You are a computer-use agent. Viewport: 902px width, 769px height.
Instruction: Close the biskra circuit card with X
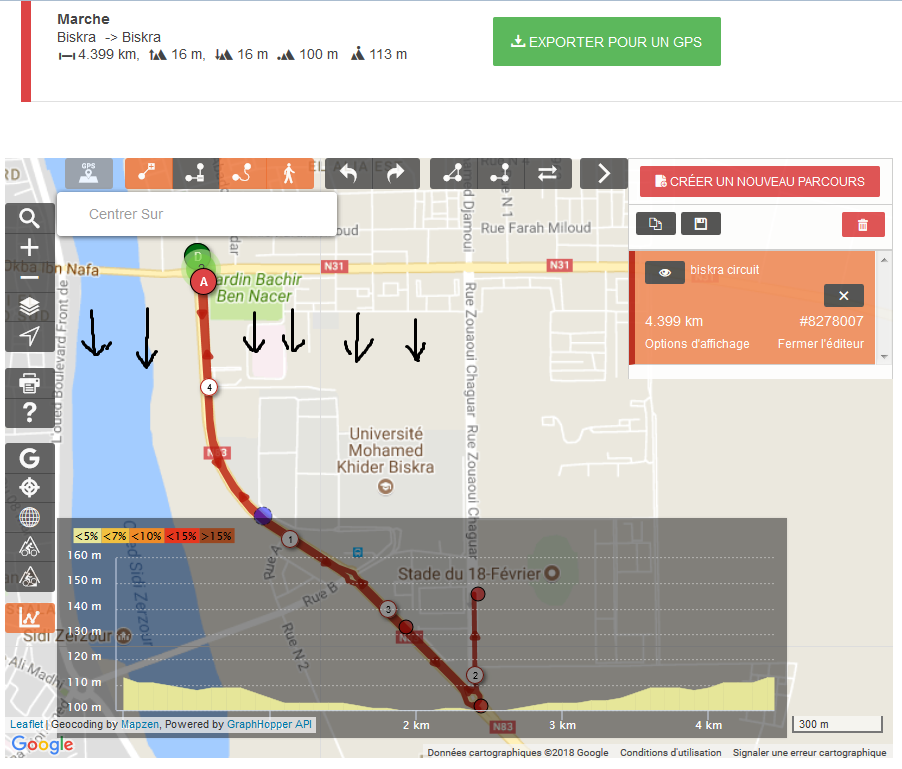click(x=843, y=296)
